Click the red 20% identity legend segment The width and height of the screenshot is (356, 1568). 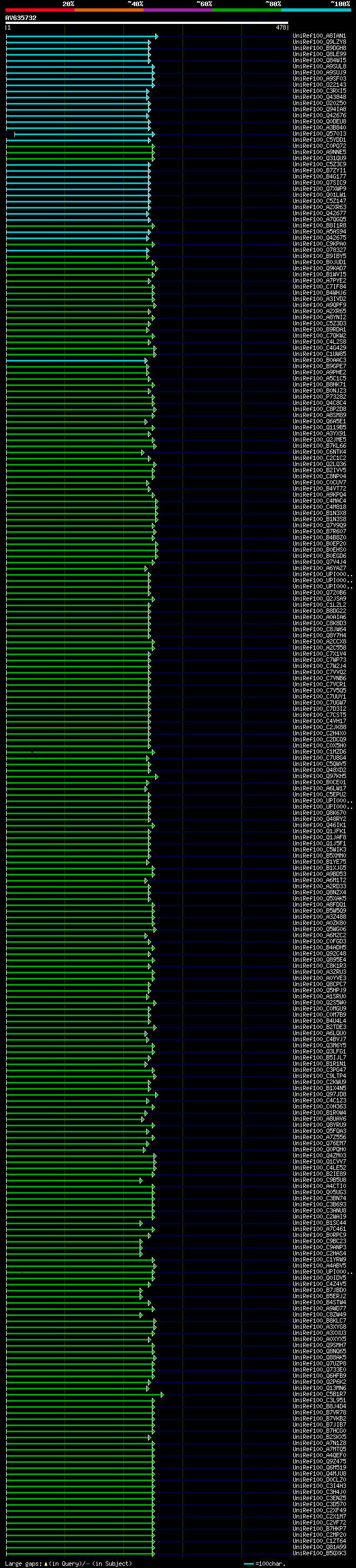tap(39, 10)
